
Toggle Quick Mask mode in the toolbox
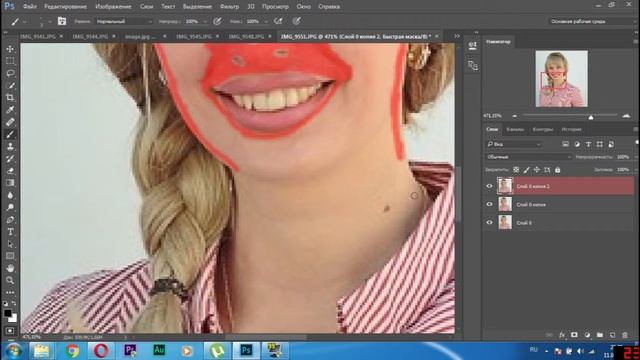click(x=10, y=331)
